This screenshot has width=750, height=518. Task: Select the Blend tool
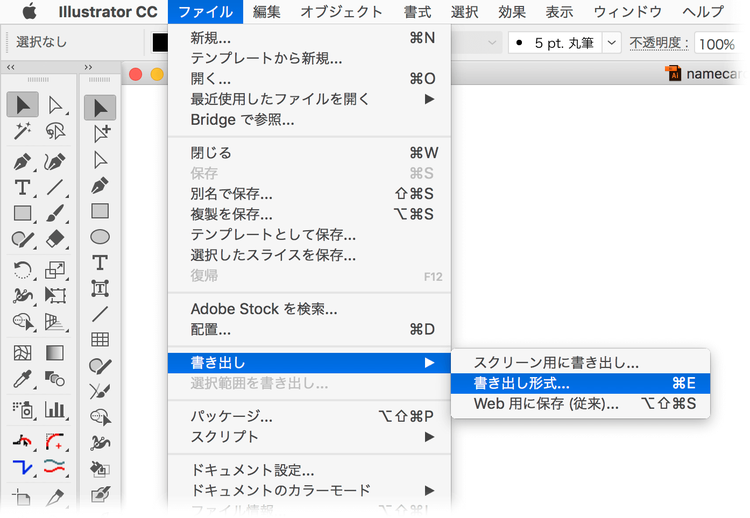55,379
